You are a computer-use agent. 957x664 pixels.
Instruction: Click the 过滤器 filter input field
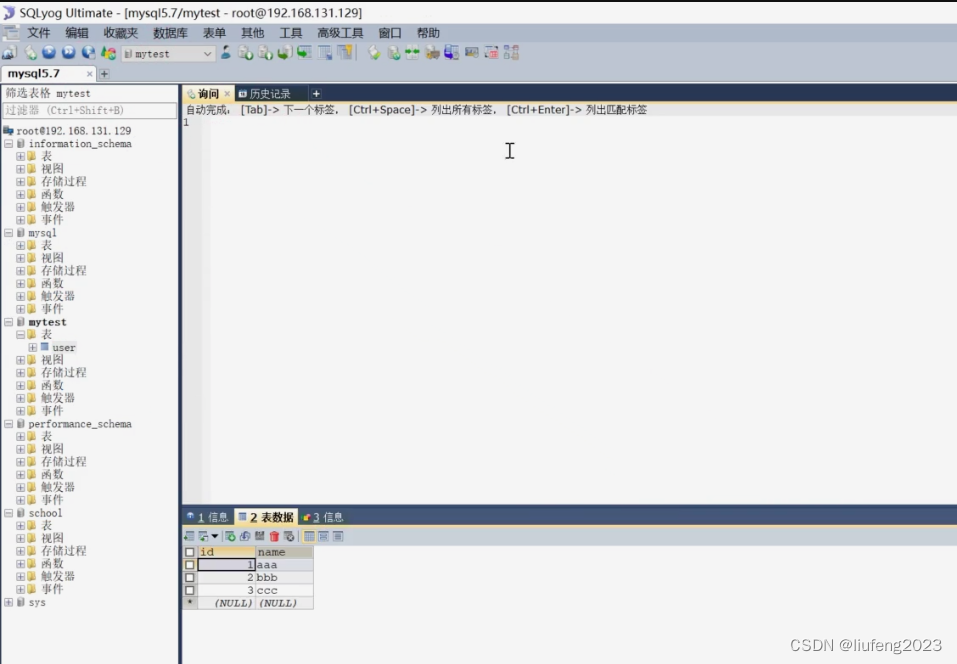tap(90, 110)
